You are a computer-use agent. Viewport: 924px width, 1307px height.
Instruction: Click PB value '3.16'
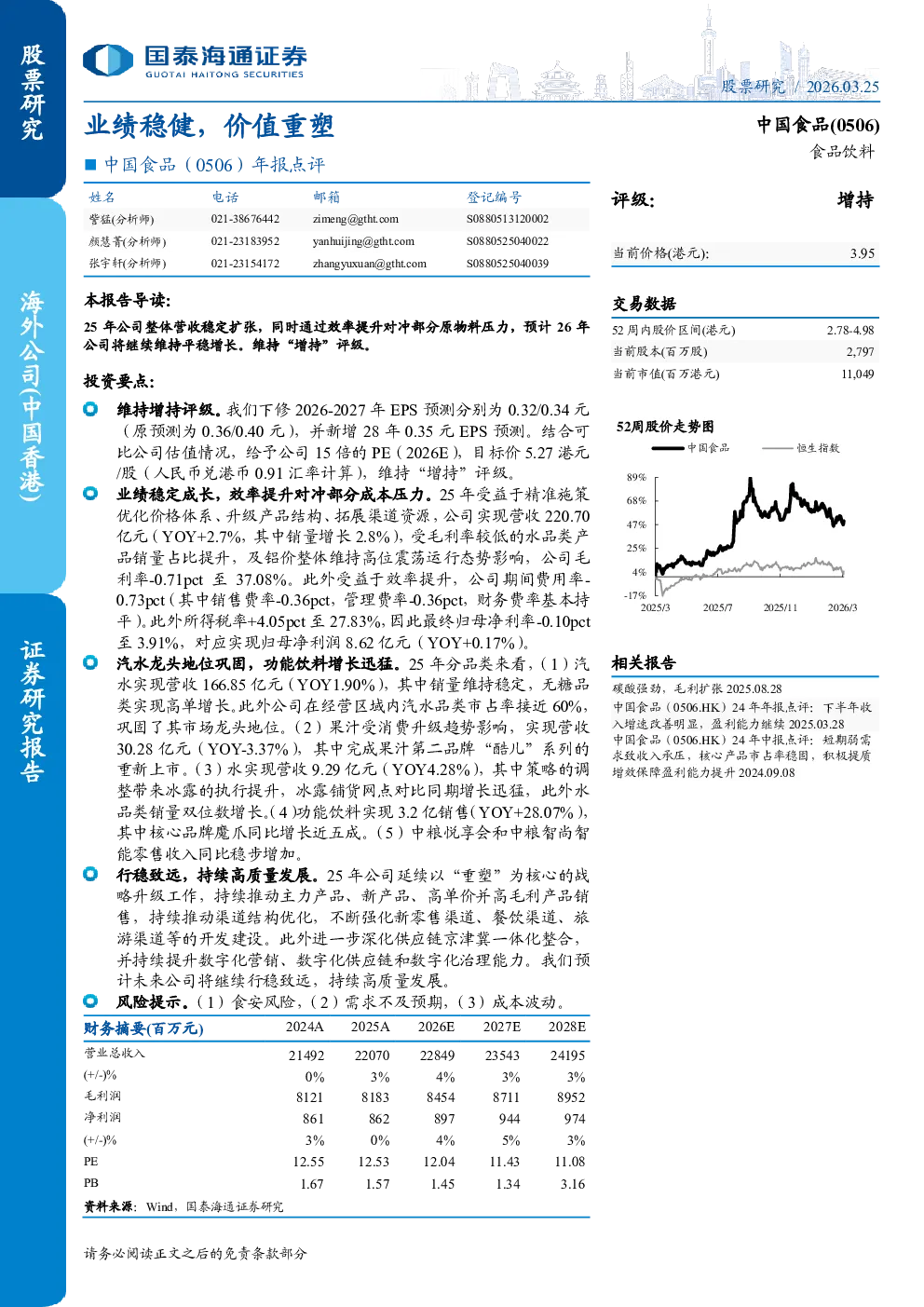point(573,1185)
